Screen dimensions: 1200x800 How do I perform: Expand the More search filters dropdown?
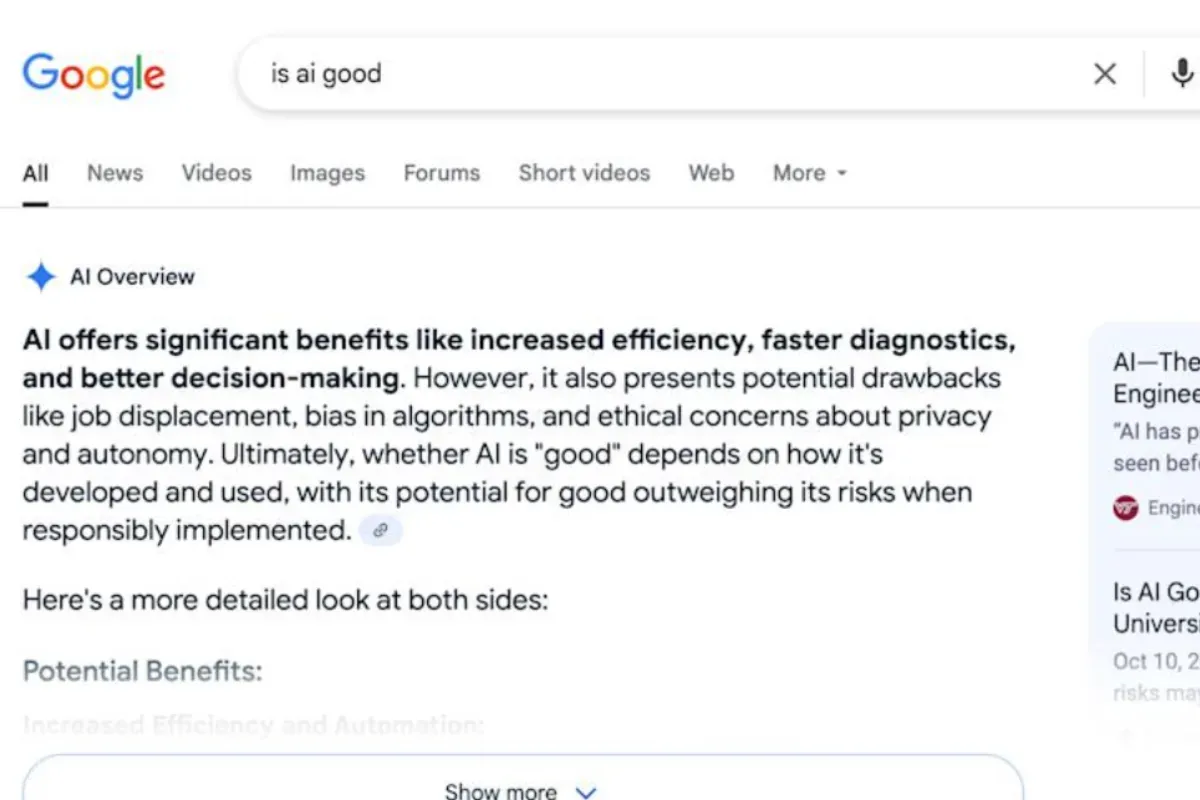809,173
